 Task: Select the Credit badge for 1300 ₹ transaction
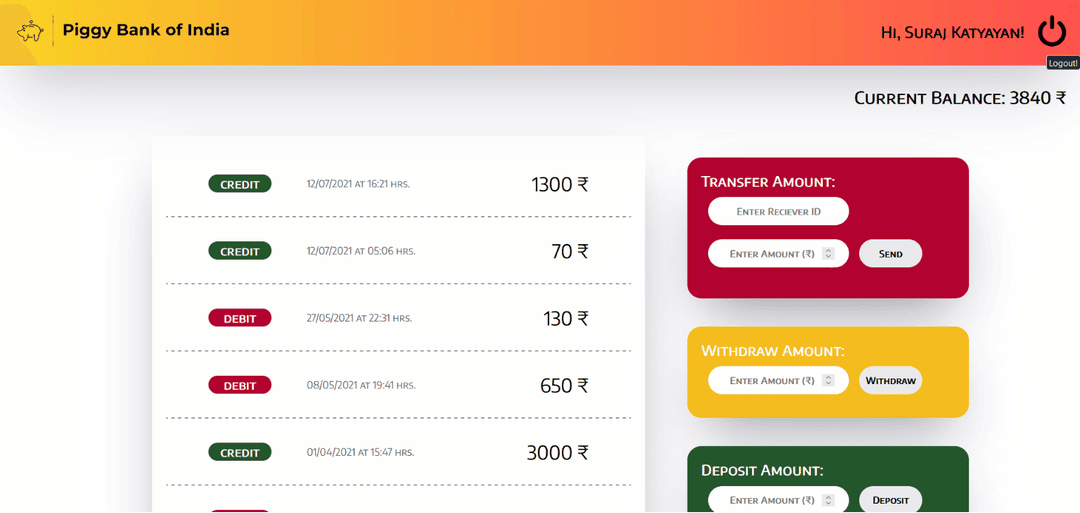pyautogui.click(x=240, y=184)
